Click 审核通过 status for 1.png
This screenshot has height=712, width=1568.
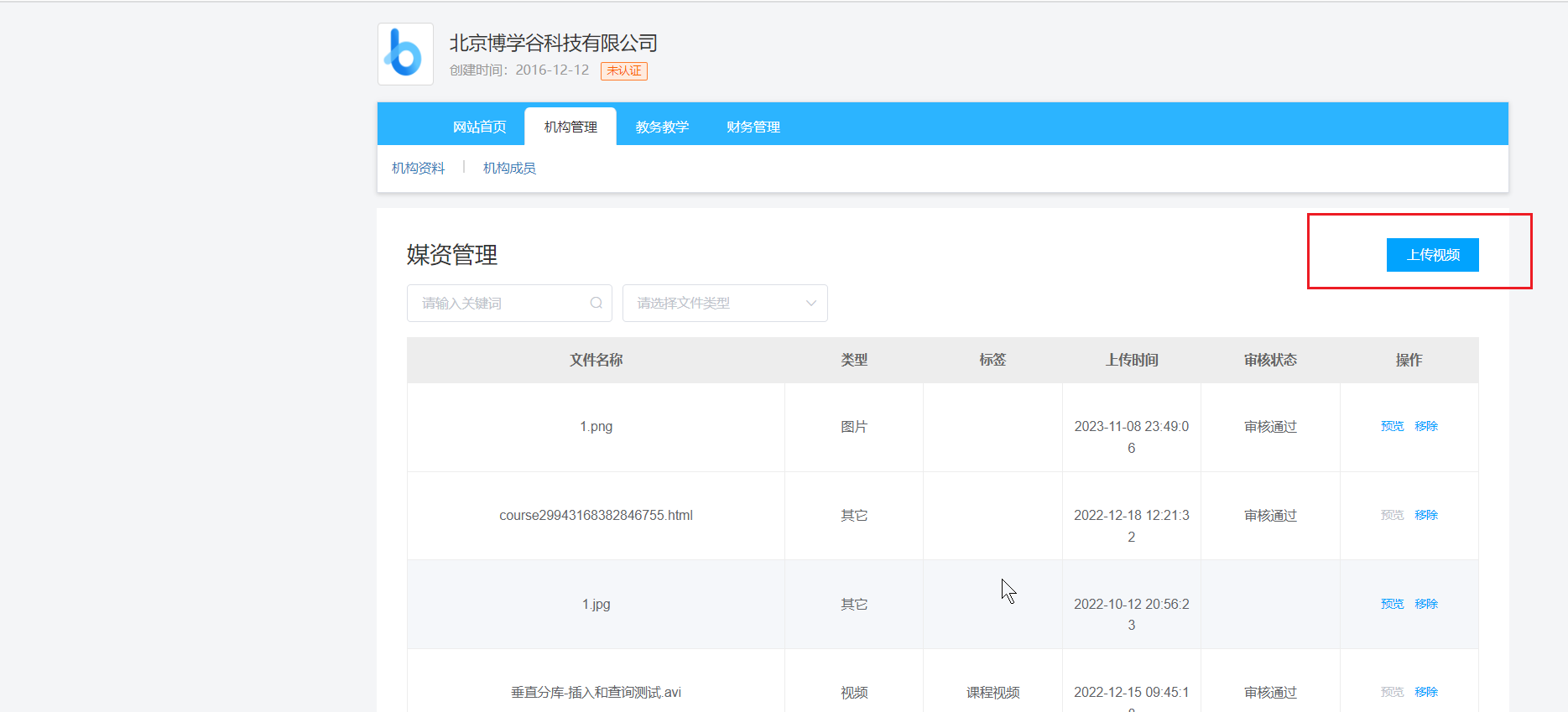point(1270,427)
